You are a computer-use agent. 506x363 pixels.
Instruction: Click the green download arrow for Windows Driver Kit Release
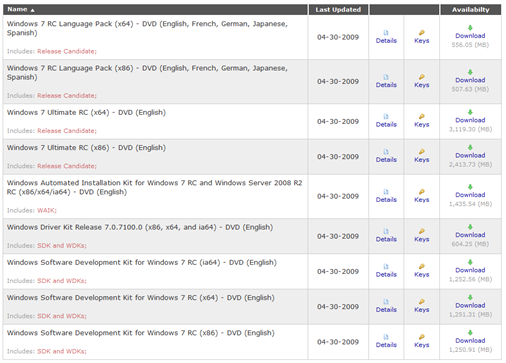pos(470,227)
